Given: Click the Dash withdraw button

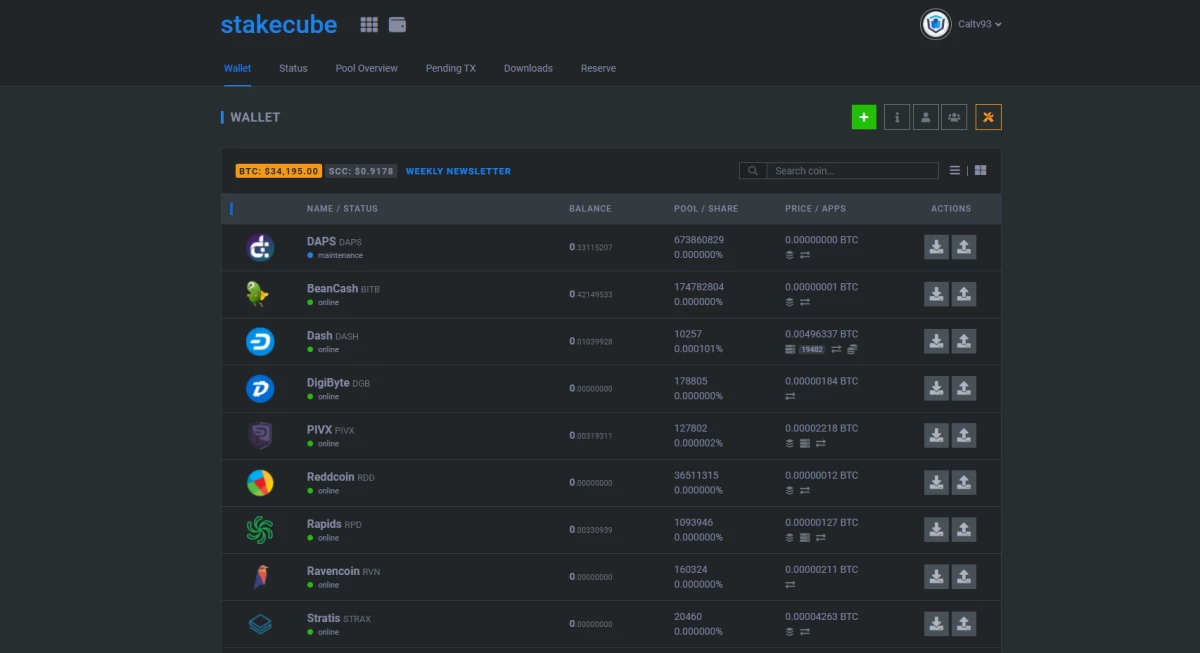Looking at the screenshot, I should coord(964,341).
